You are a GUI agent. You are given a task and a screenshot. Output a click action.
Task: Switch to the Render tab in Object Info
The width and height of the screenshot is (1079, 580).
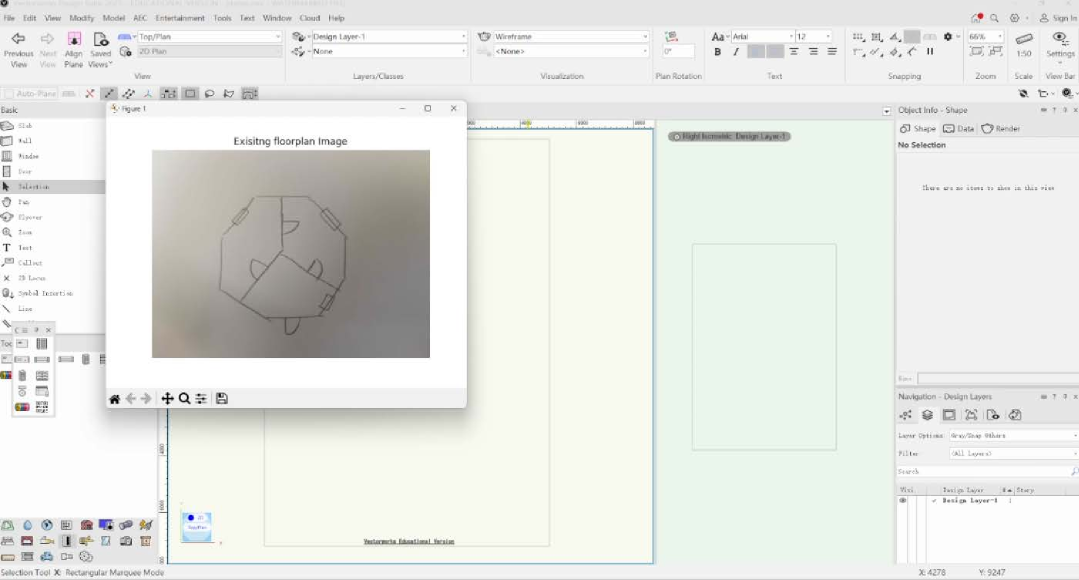tap(1001, 129)
